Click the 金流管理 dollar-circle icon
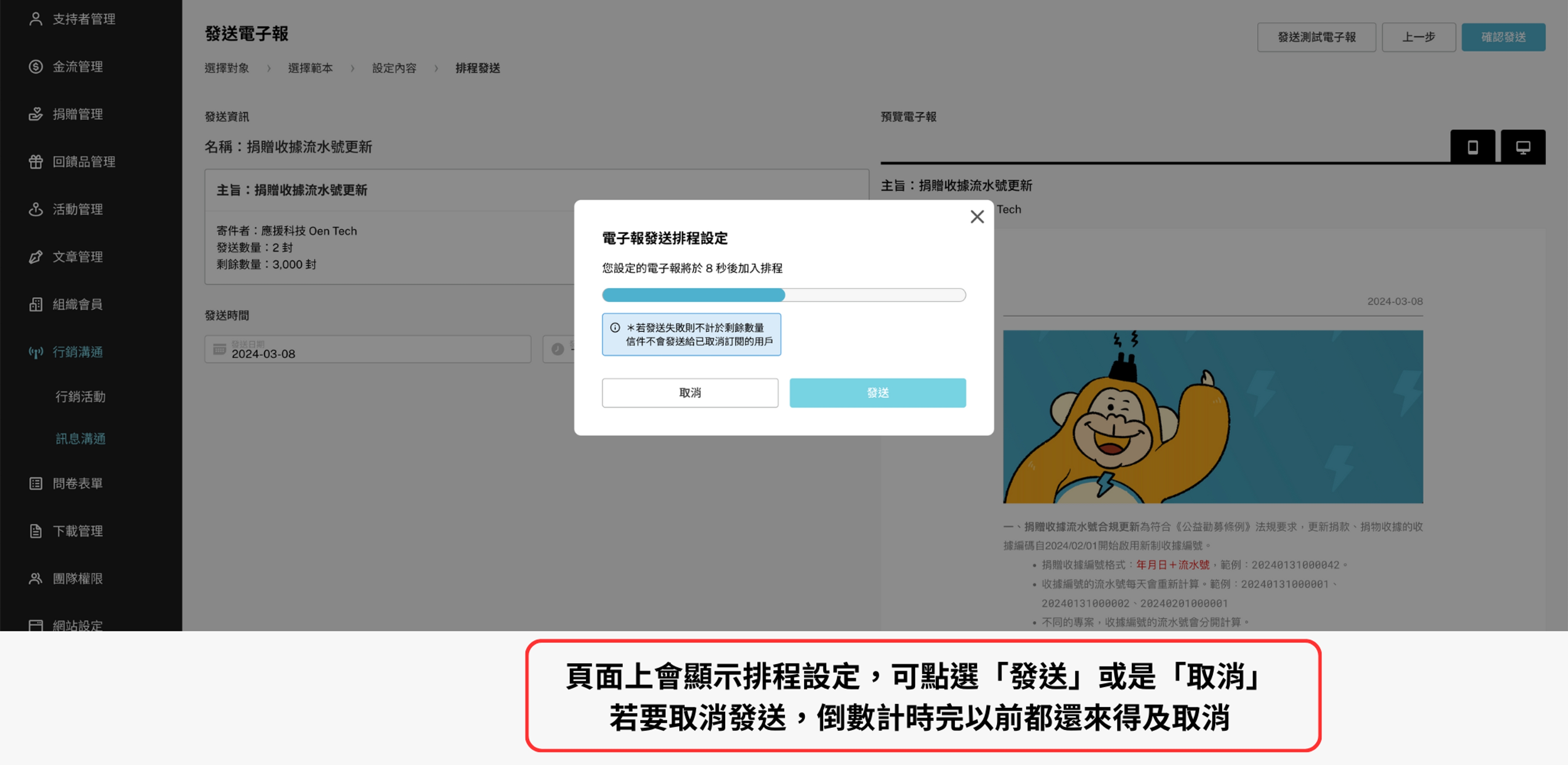This screenshot has width=1568, height=765. point(35,66)
